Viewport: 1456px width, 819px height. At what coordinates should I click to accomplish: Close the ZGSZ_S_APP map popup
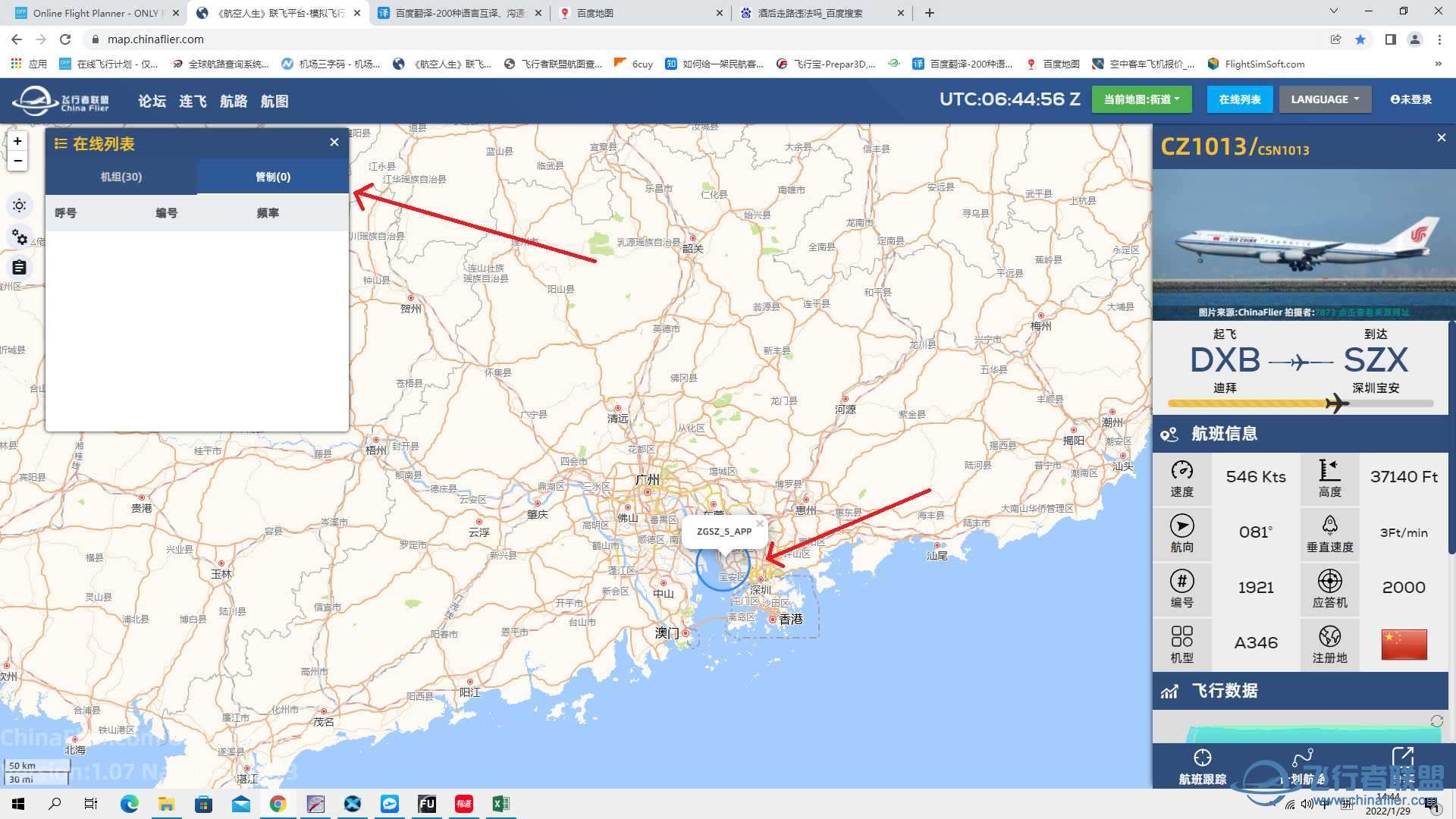[x=760, y=523]
